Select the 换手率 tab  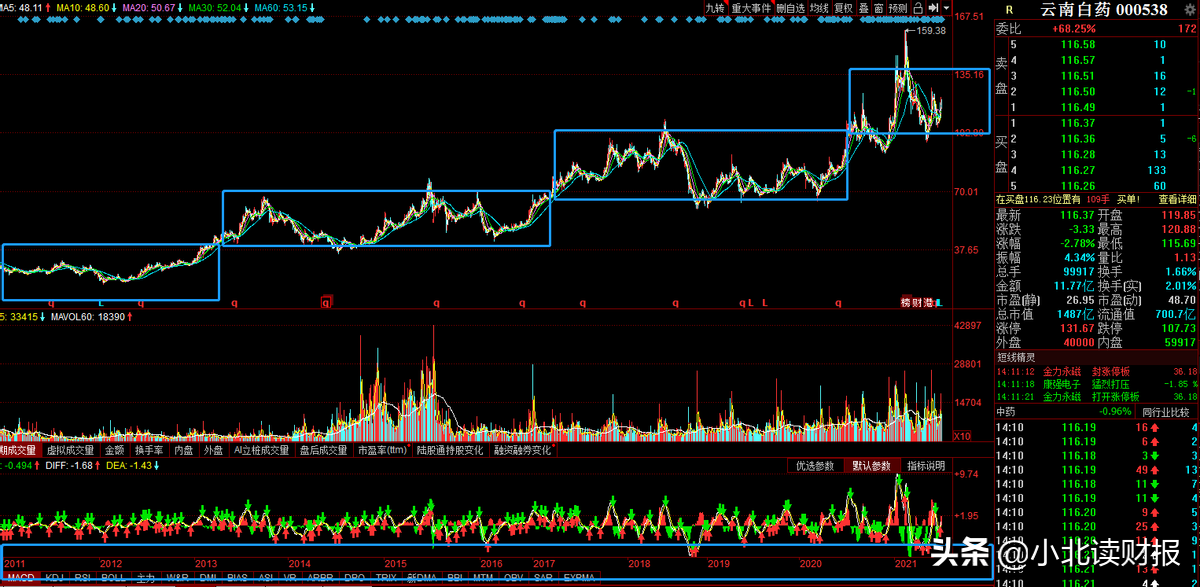click(x=149, y=451)
